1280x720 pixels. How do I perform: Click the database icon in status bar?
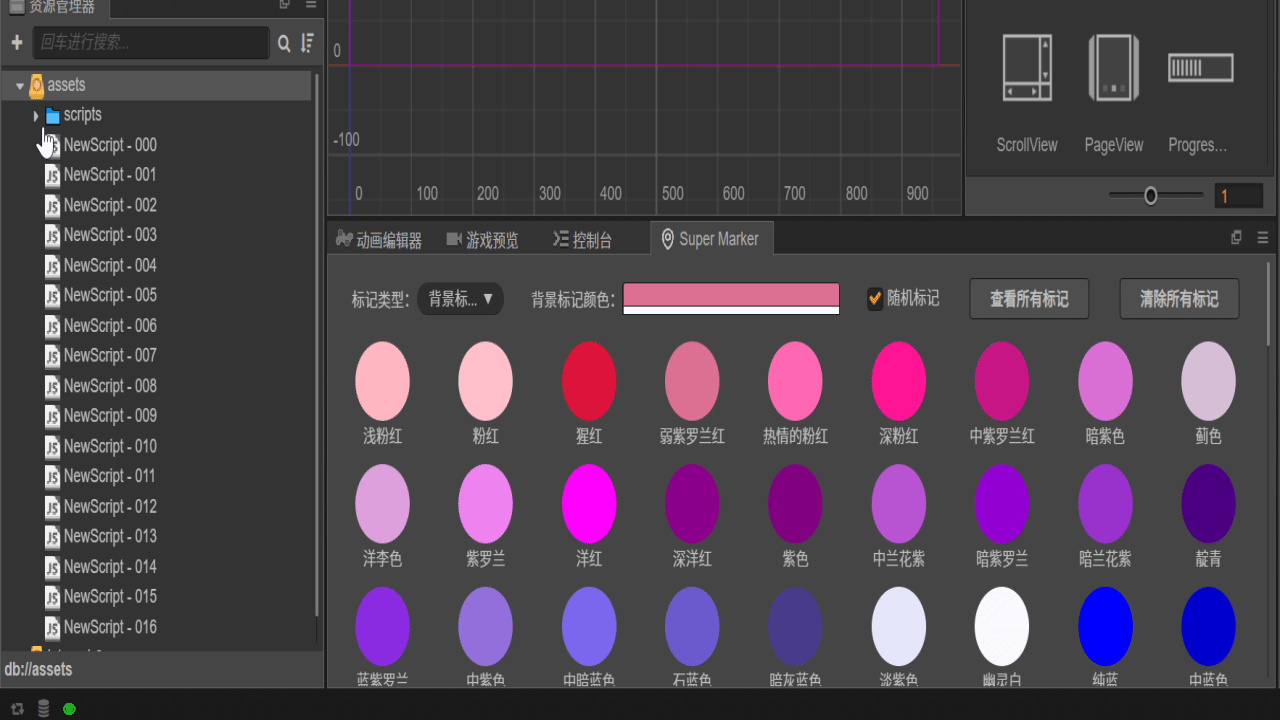pyautogui.click(x=43, y=709)
